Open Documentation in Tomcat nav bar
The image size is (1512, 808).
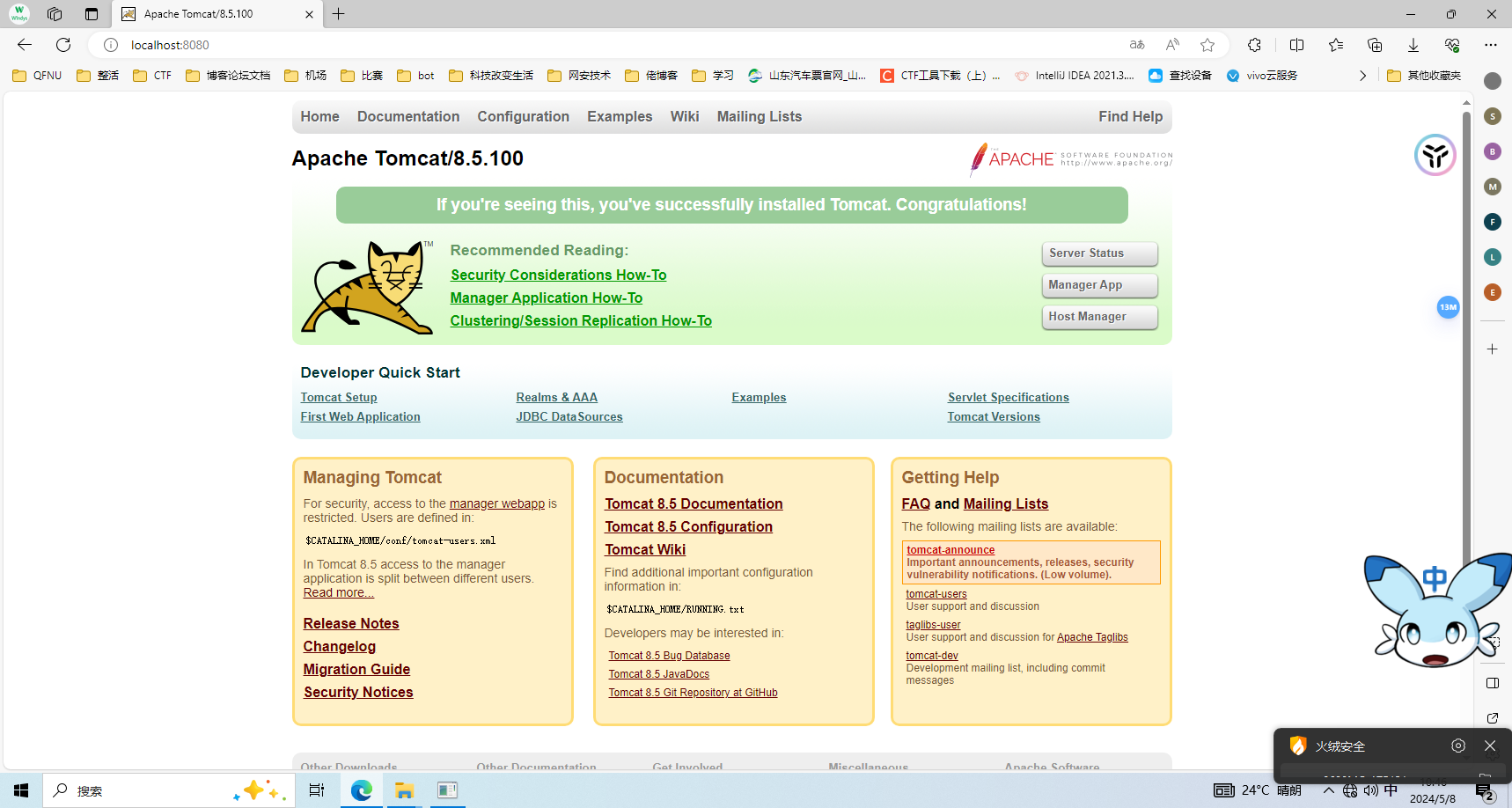click(408, 116)
